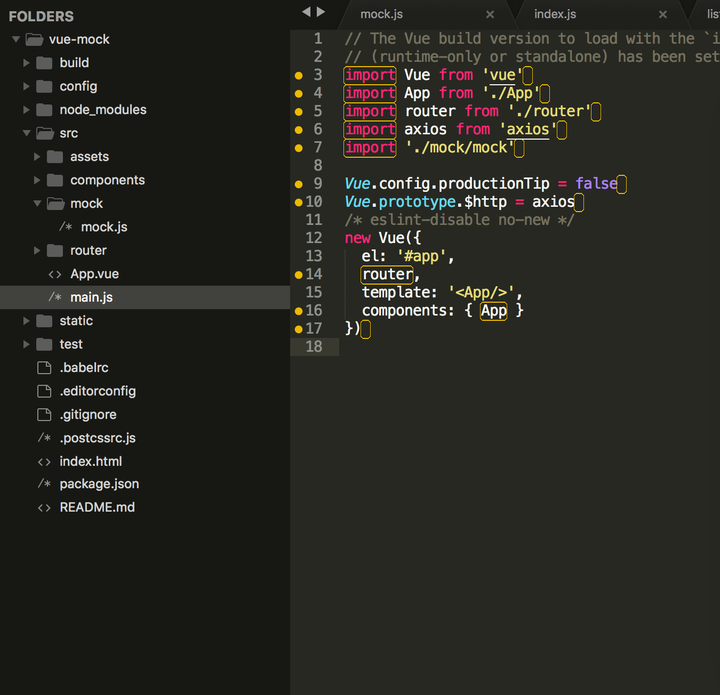Screen dimensions: 720x695
Task: Click the lint marker on line 7
Action: [298, 148]
